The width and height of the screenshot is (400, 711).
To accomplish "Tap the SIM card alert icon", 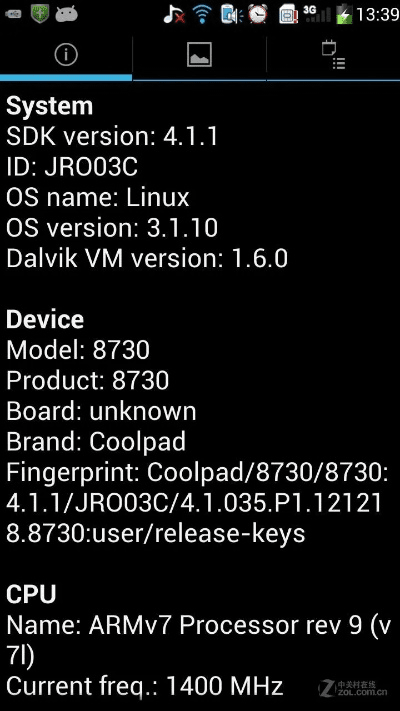I will click(x=288, y=14).
